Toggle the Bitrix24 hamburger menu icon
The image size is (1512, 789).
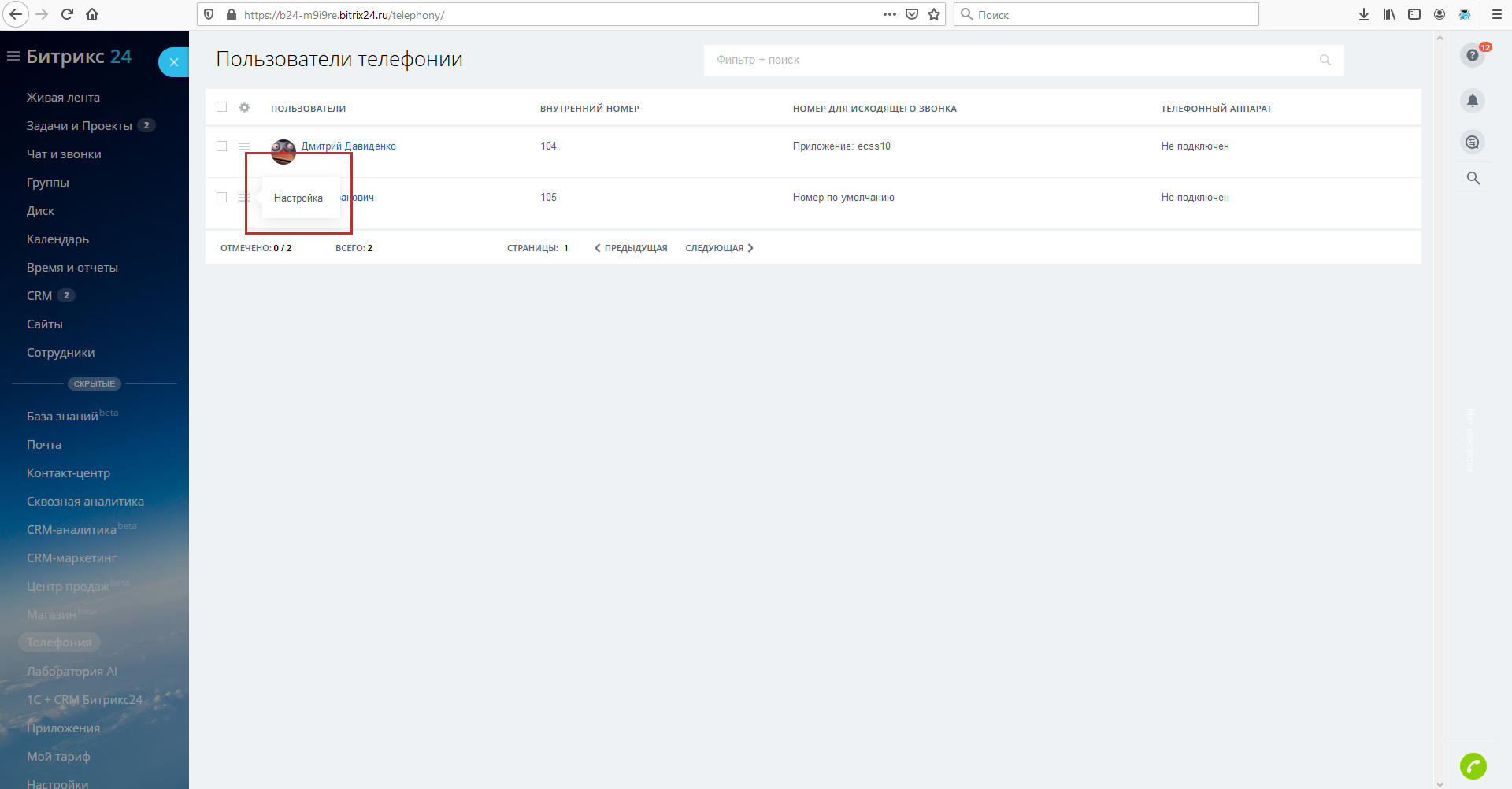tap(13, 57)
